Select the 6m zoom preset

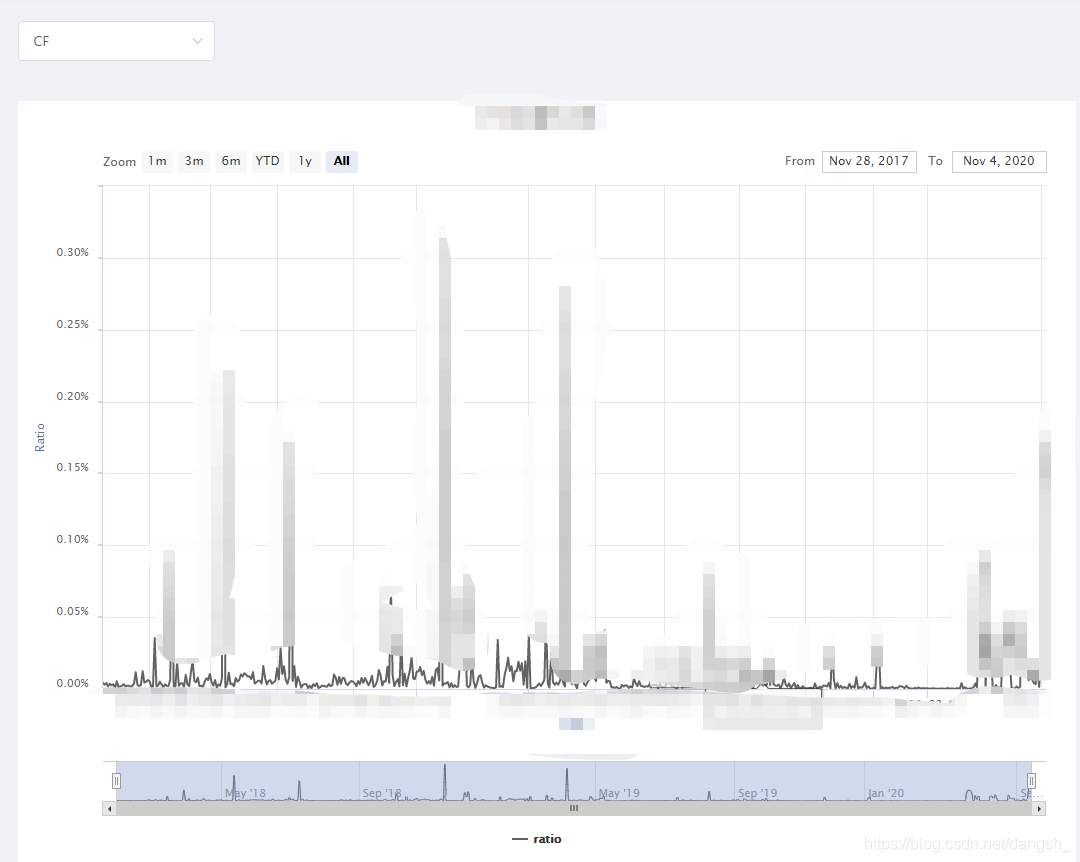point(230,161)
